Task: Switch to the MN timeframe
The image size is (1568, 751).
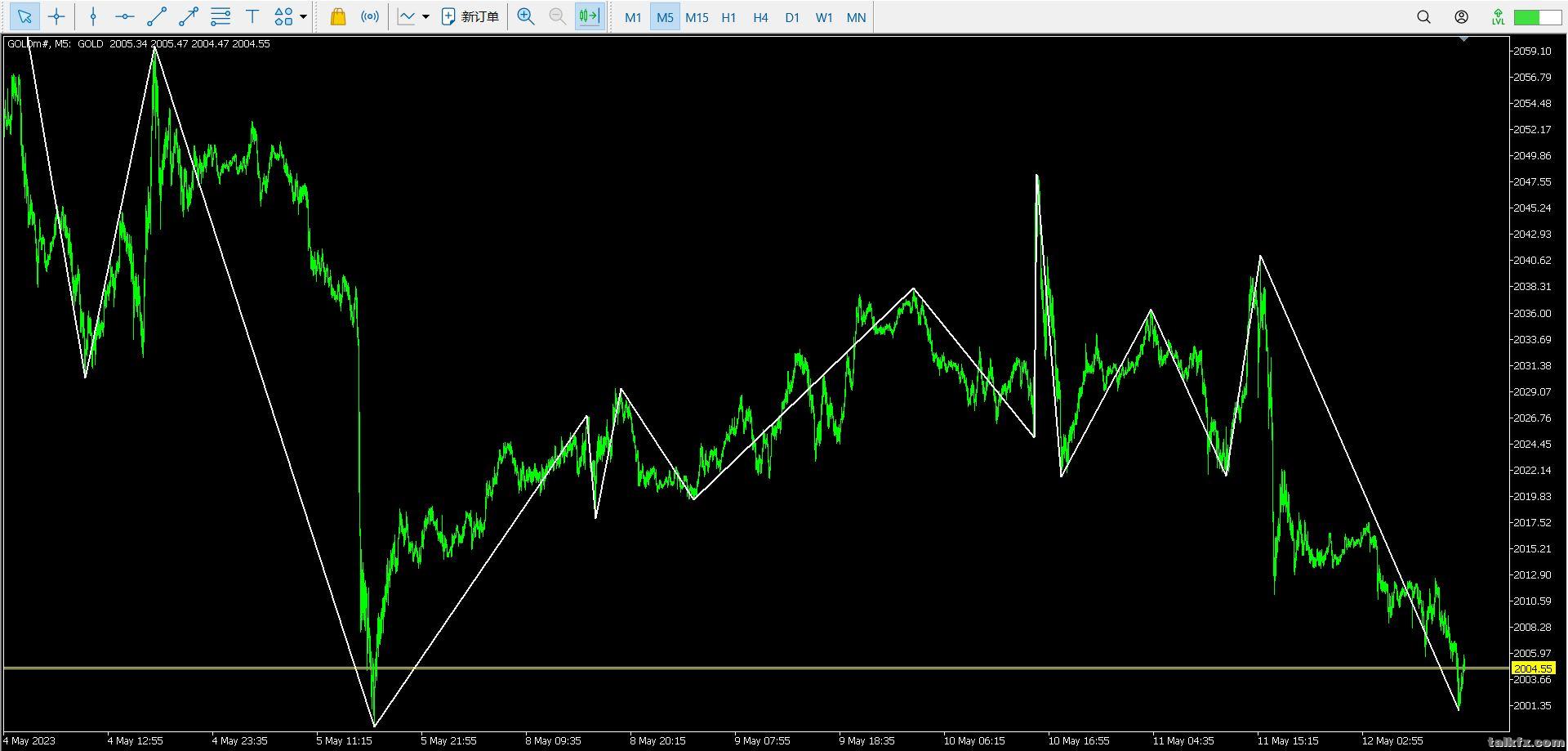Action: pos(856,17)
